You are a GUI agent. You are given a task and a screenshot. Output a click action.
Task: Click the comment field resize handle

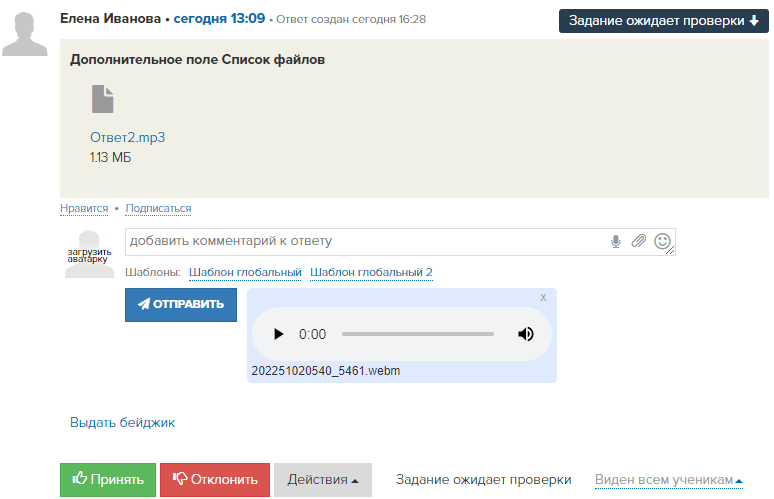point(670,251)
